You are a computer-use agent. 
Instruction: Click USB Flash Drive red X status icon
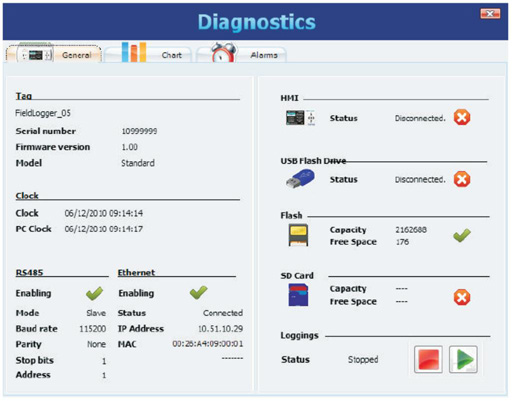pos(462,179)
